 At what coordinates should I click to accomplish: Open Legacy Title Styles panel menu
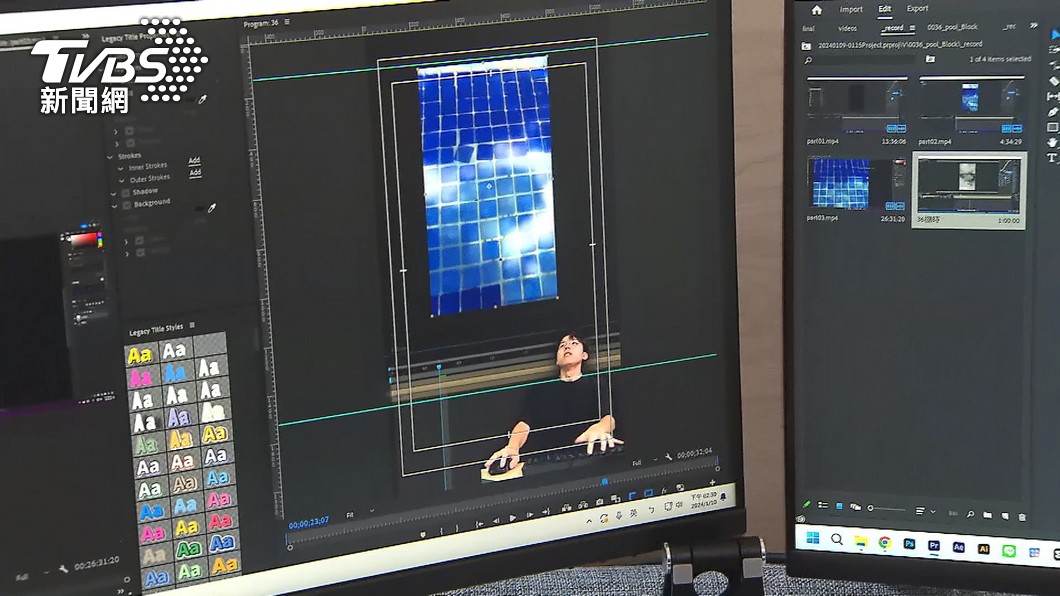click(192, 326)
